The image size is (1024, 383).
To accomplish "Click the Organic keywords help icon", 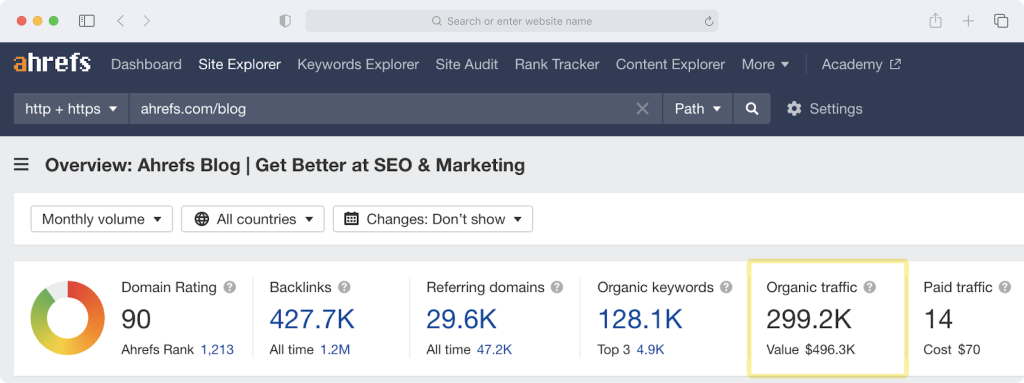I will (x=726, y=287).
